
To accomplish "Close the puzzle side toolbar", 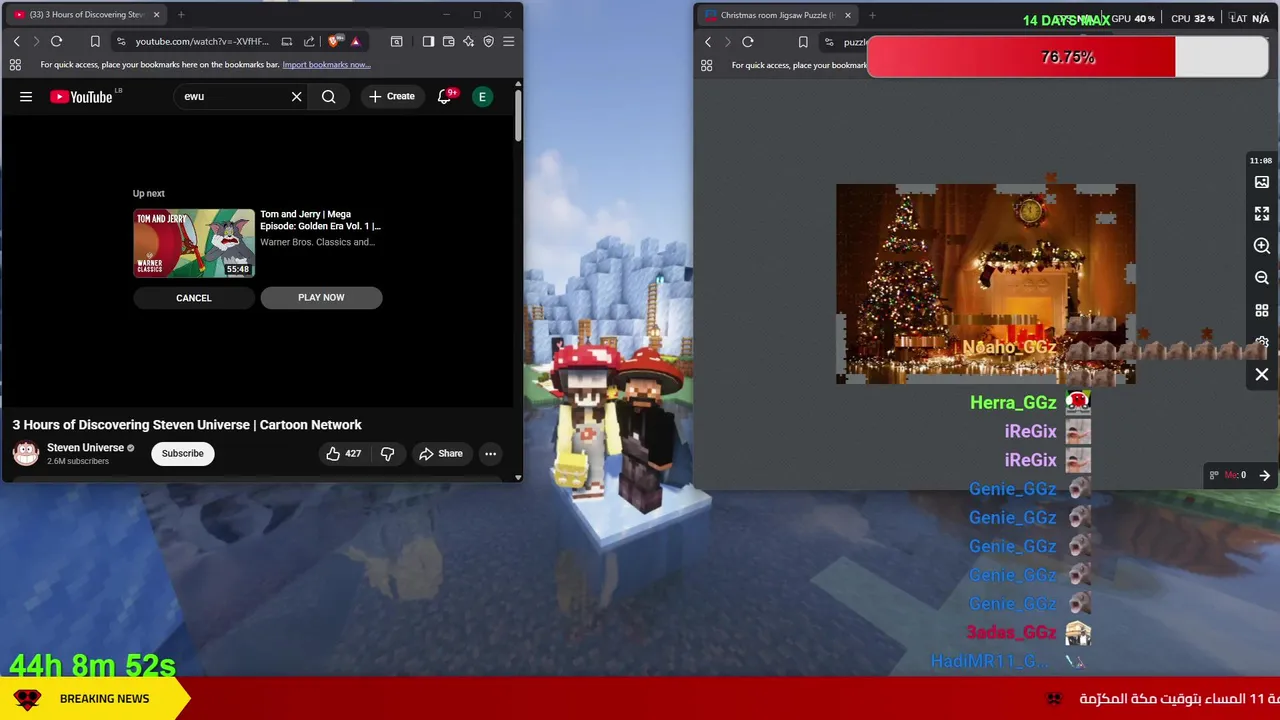I will point(1262,374).
